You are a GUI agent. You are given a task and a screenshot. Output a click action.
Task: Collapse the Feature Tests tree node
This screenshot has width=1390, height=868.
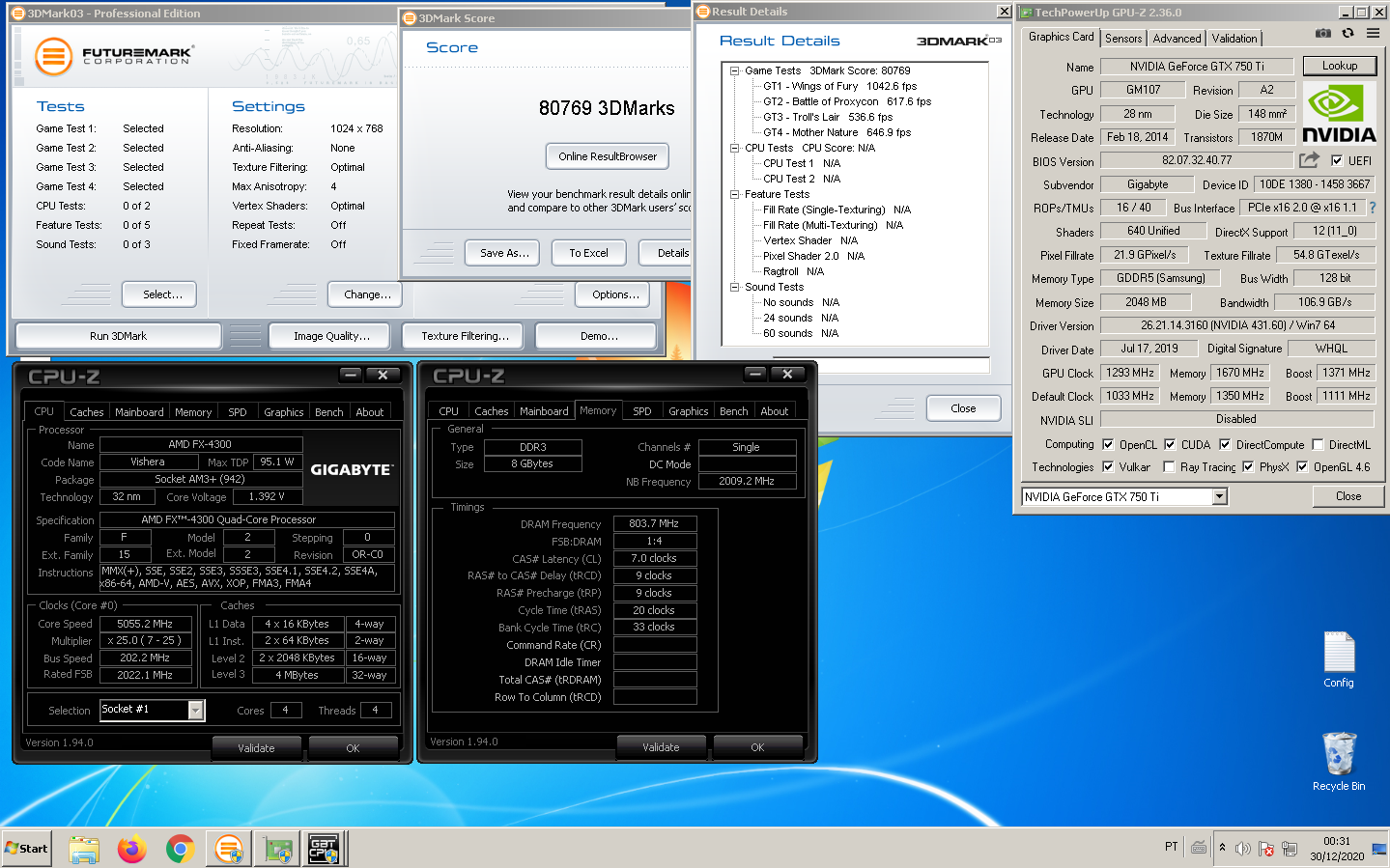tap(734, 194)
